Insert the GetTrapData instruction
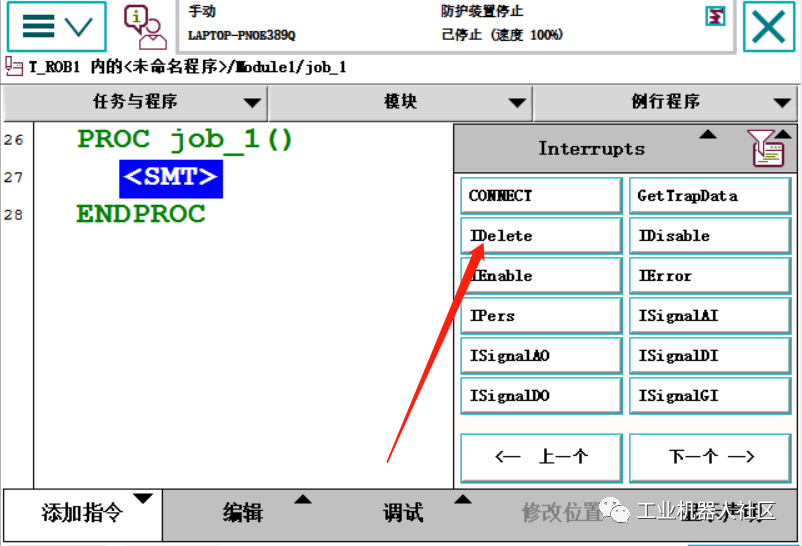 (710, 196)
